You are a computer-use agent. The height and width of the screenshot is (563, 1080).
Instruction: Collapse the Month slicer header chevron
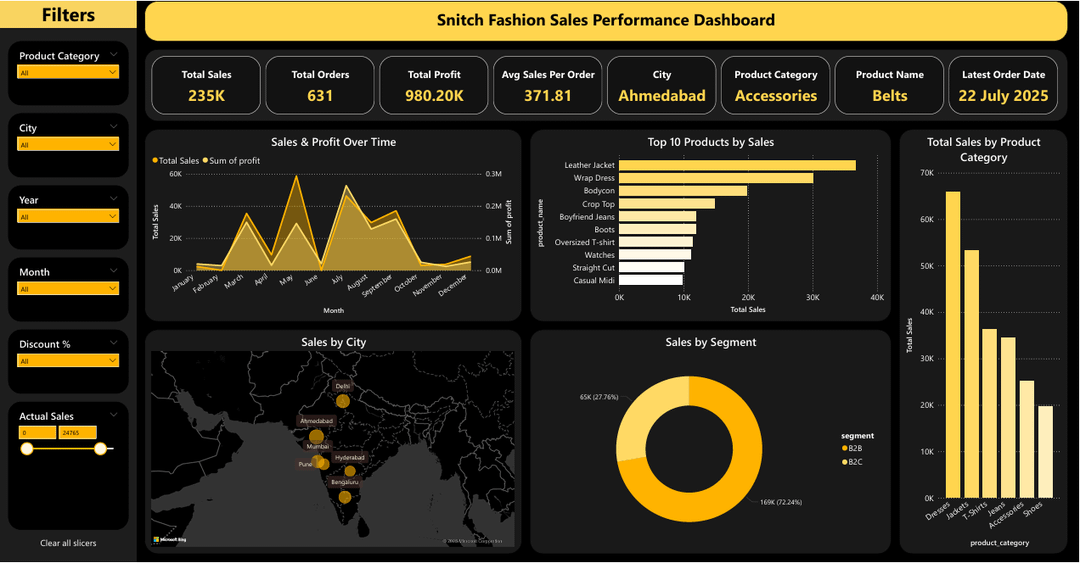114,270
